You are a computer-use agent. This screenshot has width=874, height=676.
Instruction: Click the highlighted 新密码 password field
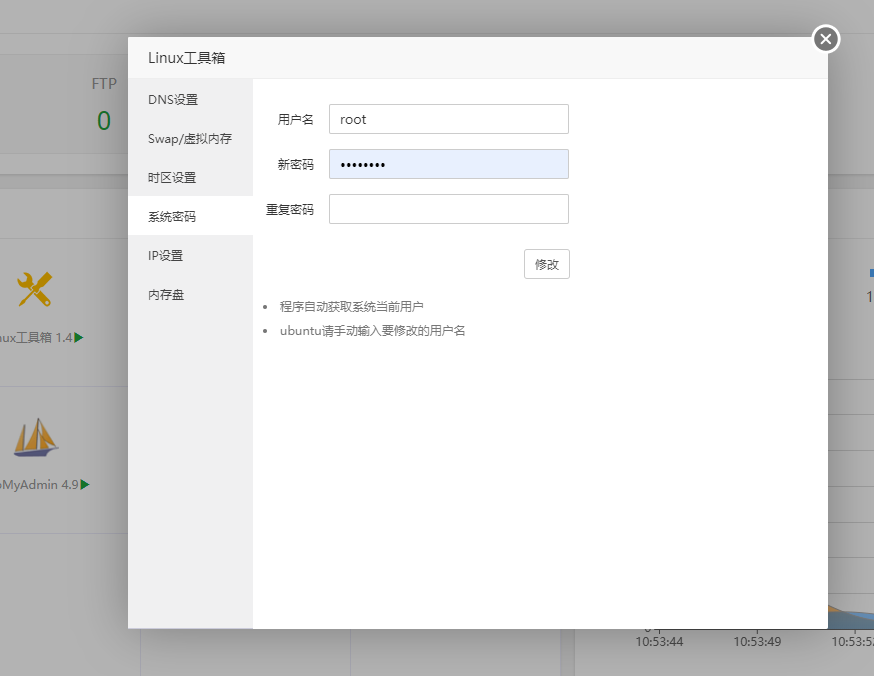click(x=448, y=163)
